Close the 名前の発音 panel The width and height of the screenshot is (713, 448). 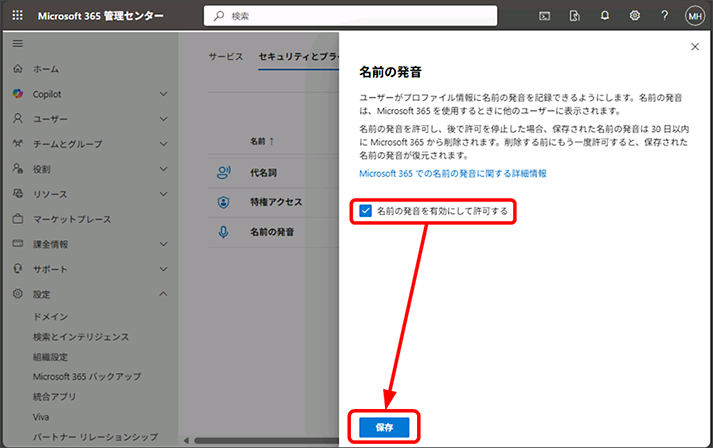click(695, 46)
